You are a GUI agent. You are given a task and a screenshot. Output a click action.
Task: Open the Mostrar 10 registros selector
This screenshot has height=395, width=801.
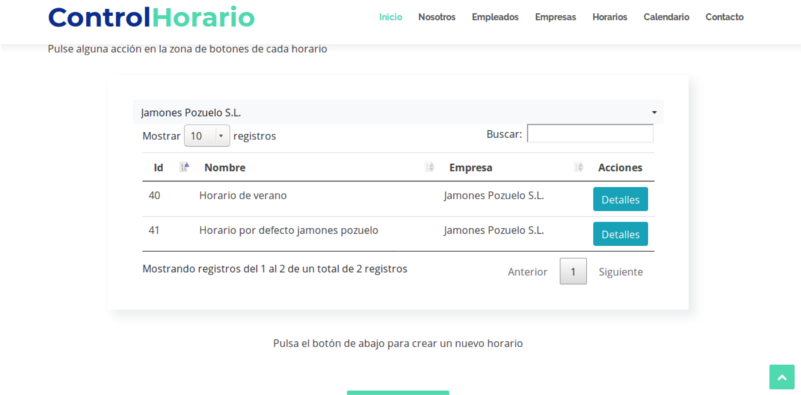207,136
